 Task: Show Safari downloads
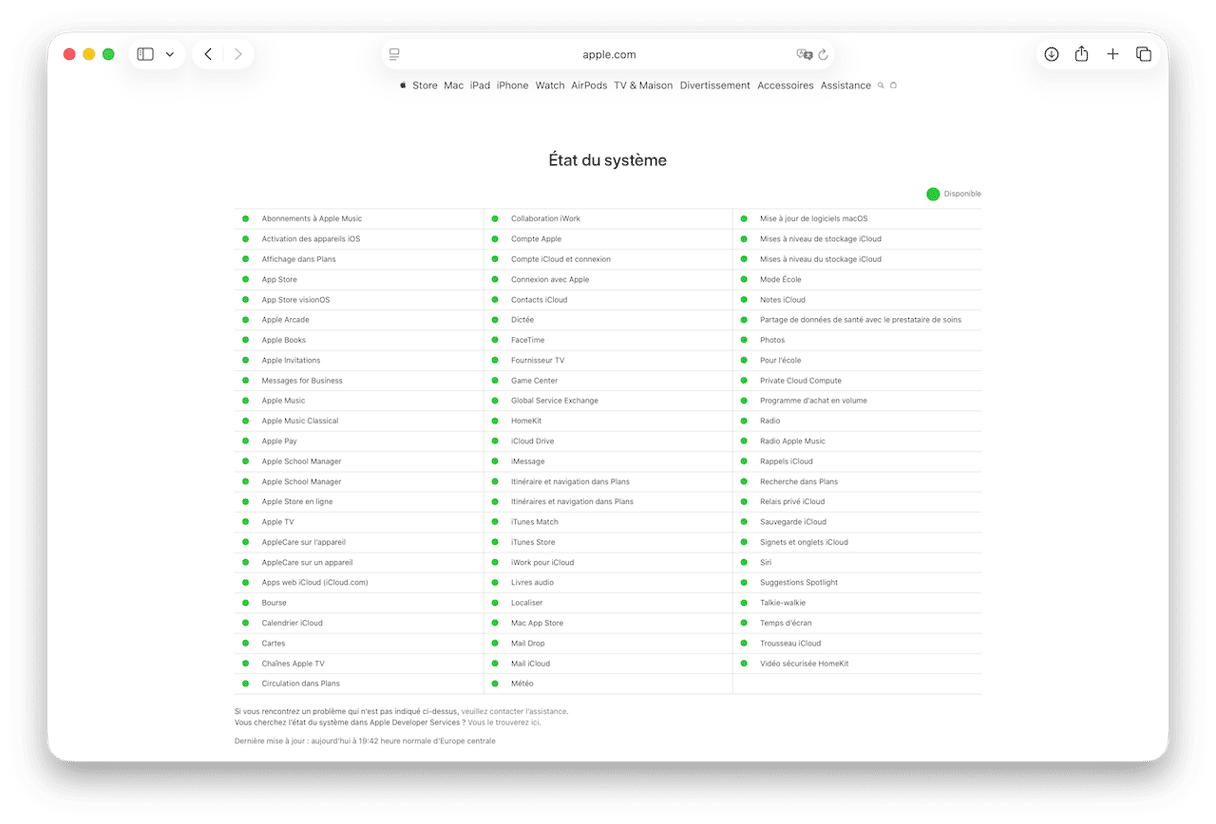click(x=1051, y=54)
